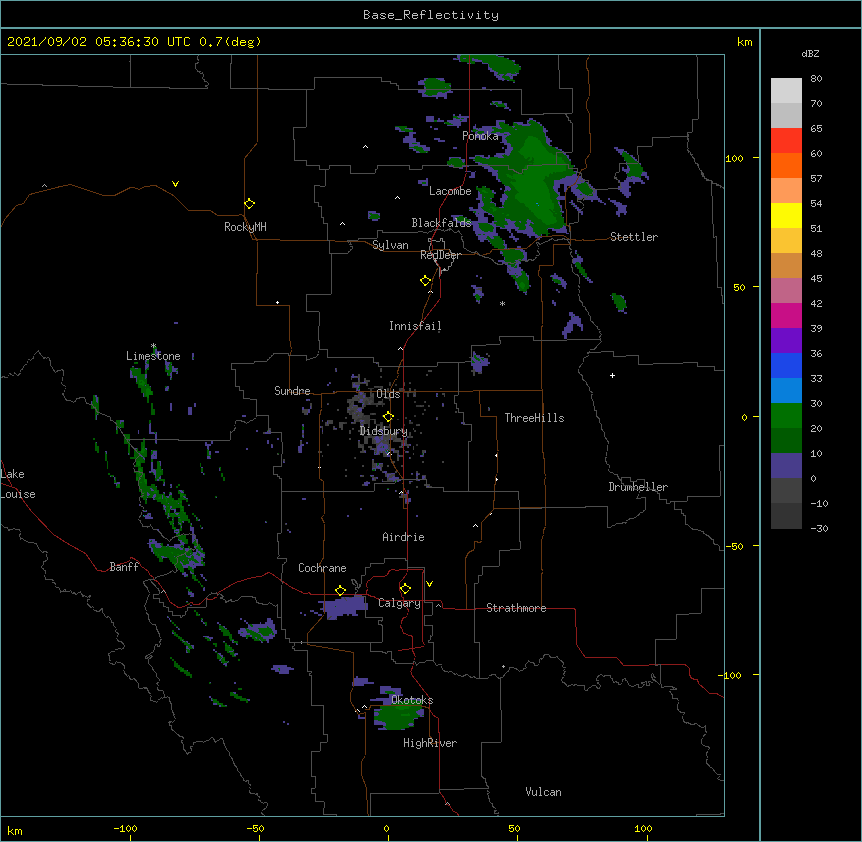Click the yellow marker above RockyMH

(249, 203)
